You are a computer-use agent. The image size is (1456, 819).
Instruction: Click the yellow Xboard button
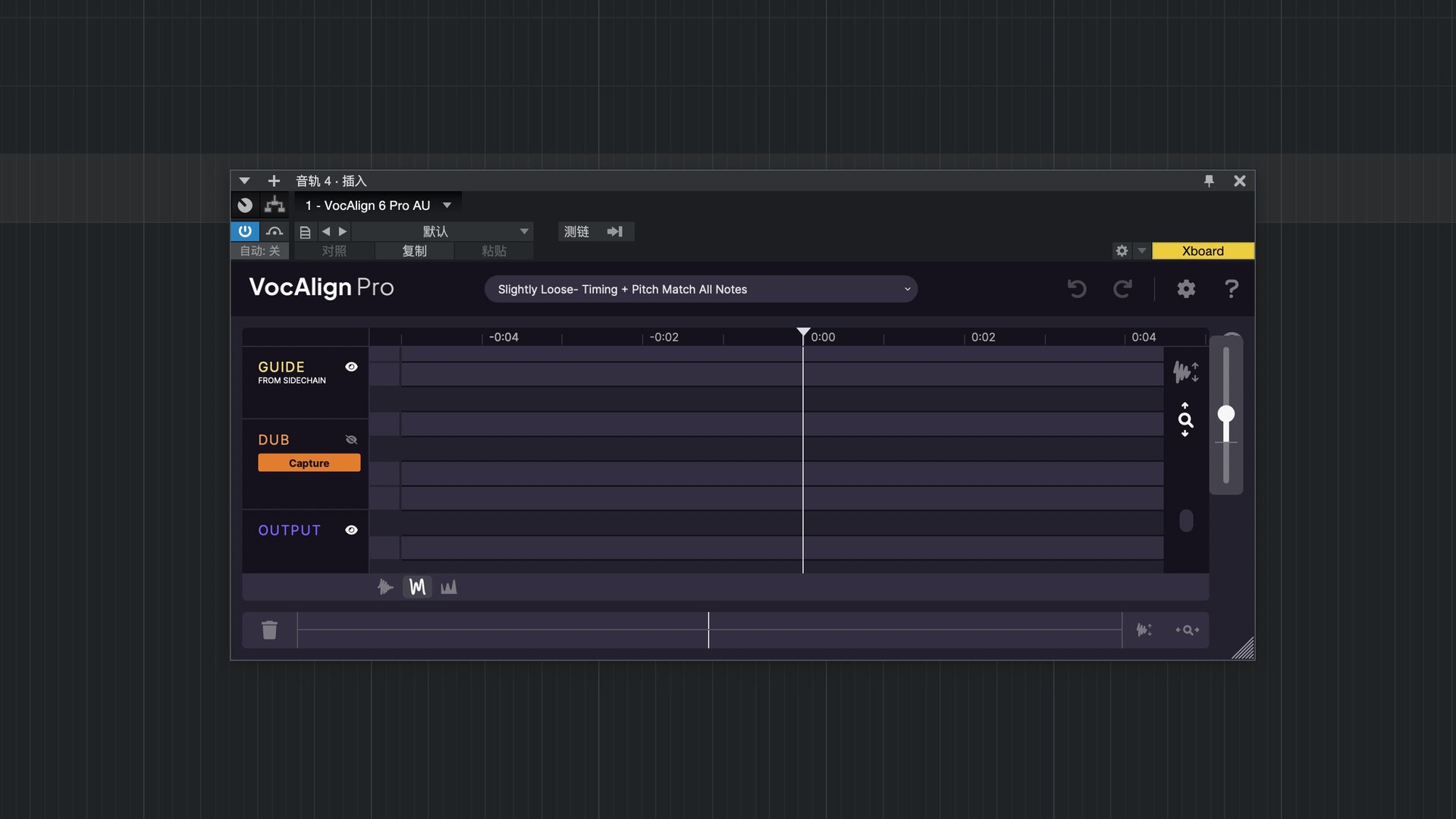(1203, 251)
